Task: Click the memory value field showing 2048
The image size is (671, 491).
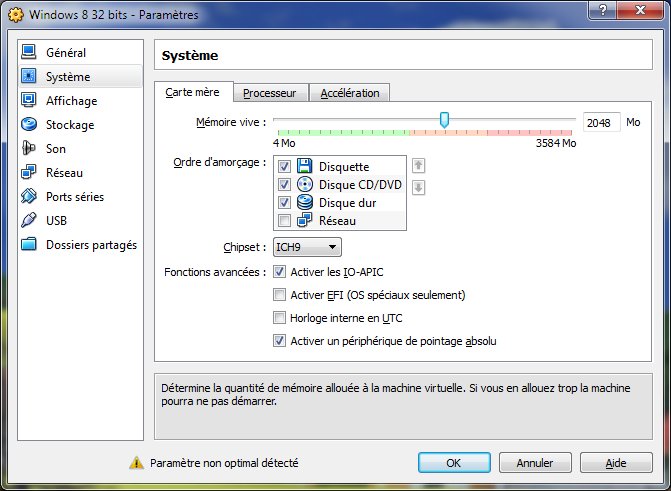Action: [x=601, y=123]
